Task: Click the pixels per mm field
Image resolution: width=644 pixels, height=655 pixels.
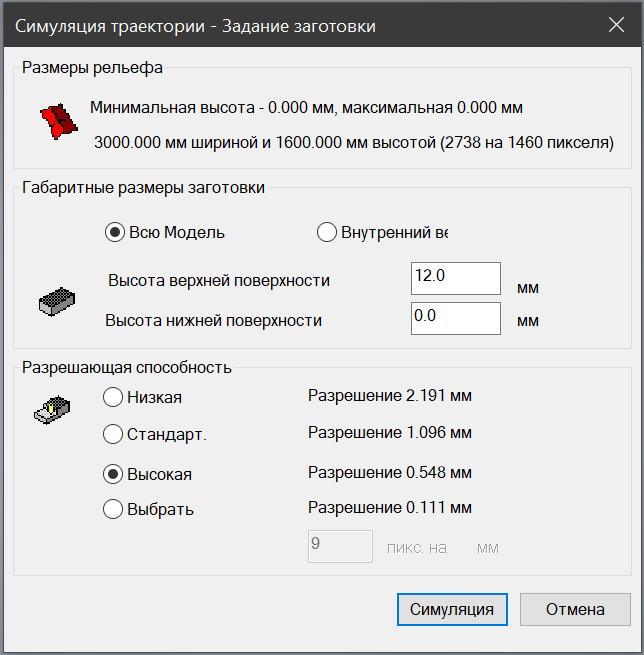Action: (x=340, y=546)
